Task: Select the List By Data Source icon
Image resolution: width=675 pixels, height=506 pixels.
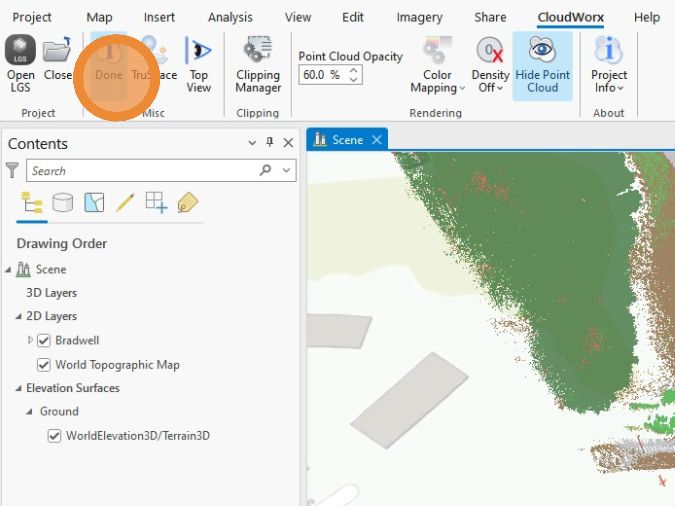Action: pyautogui.click(x=62, y=202)
